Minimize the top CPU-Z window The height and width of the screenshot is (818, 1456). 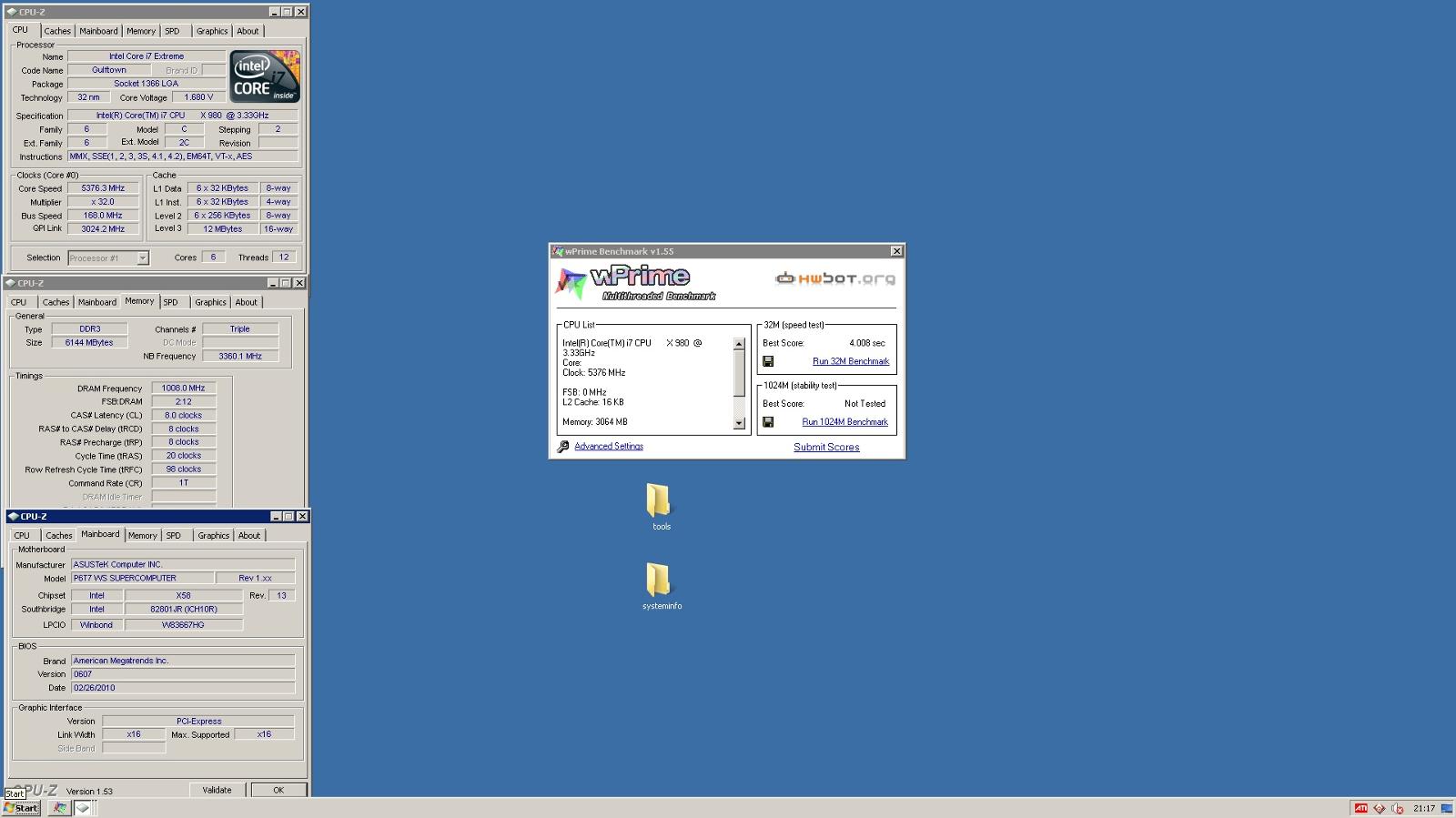275,12
